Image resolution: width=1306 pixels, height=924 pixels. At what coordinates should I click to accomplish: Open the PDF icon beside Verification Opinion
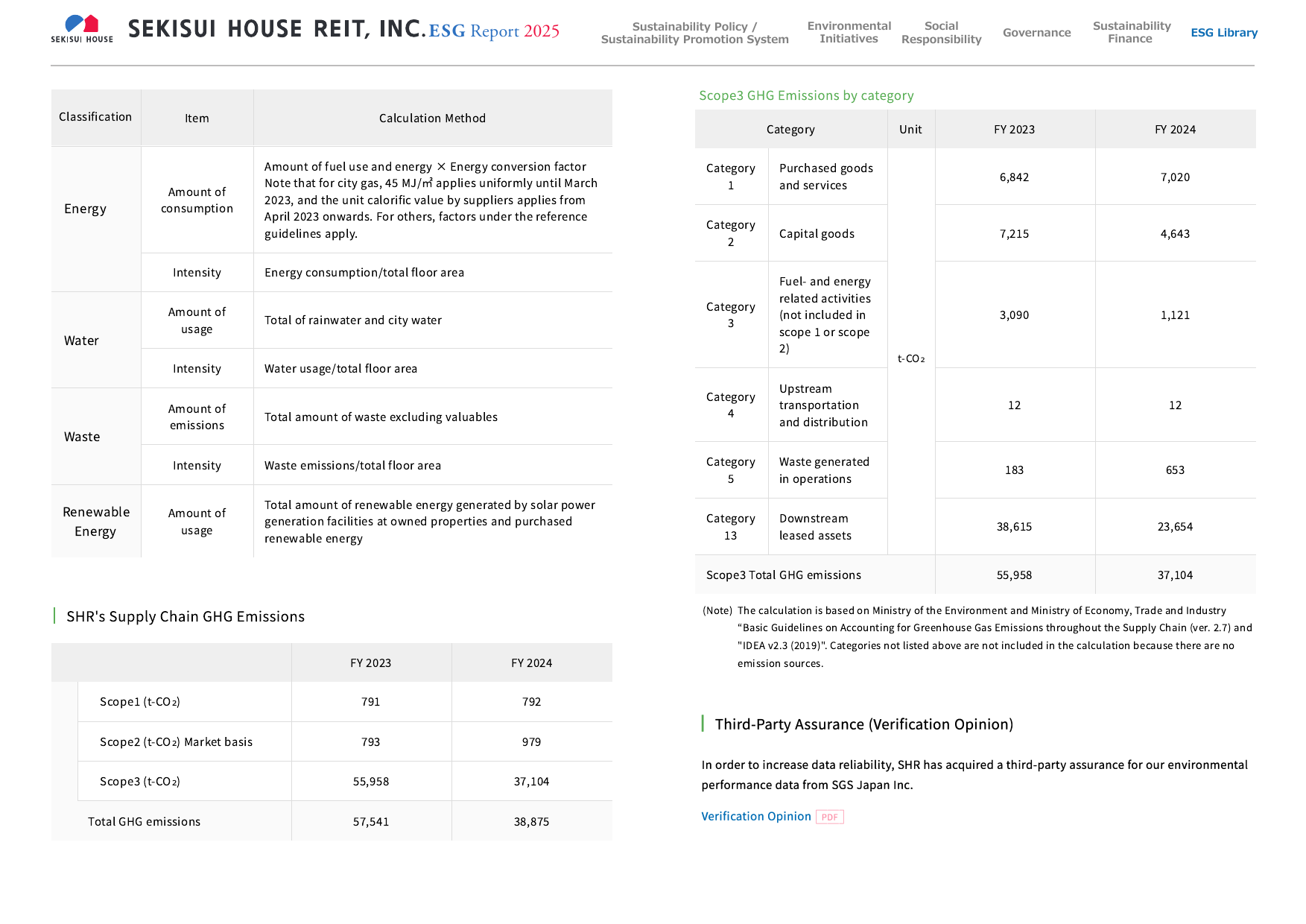[x=830, y=817]
